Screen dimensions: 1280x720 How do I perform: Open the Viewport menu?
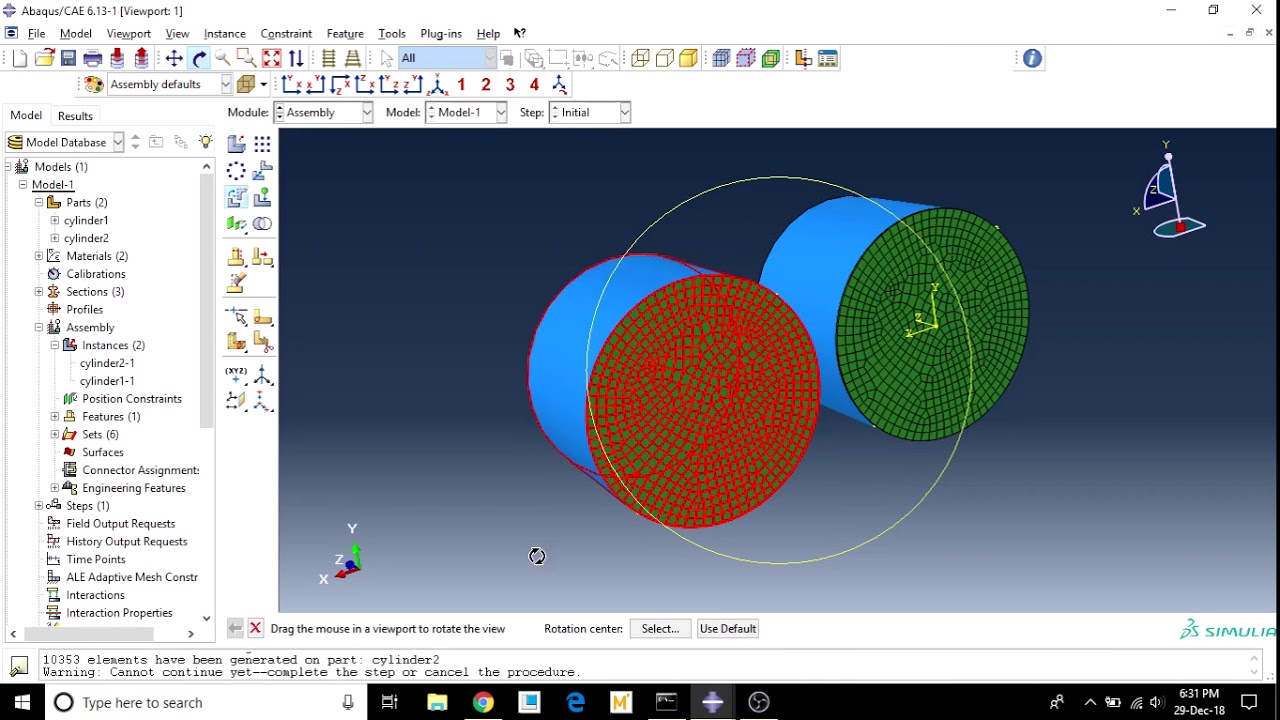point(128,34)
